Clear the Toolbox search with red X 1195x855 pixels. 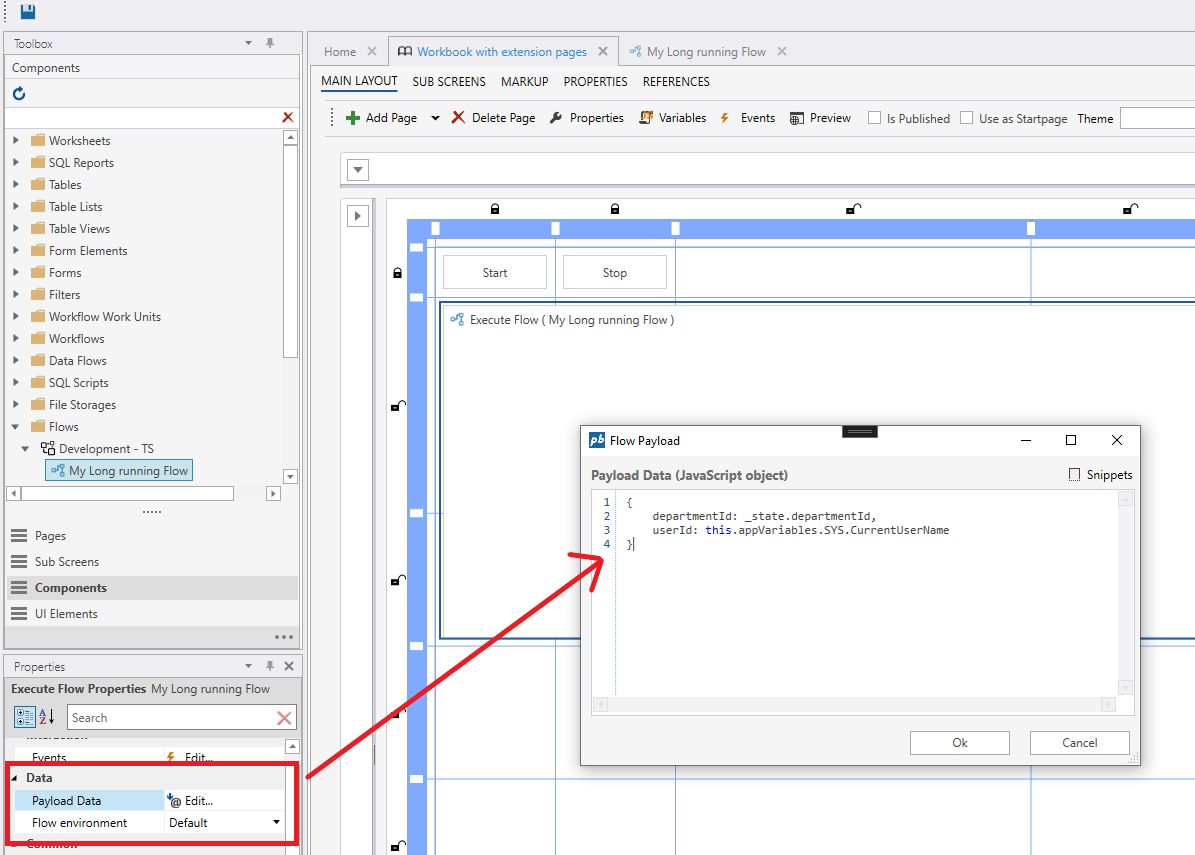pyautogui.click(x=288, y=118)
